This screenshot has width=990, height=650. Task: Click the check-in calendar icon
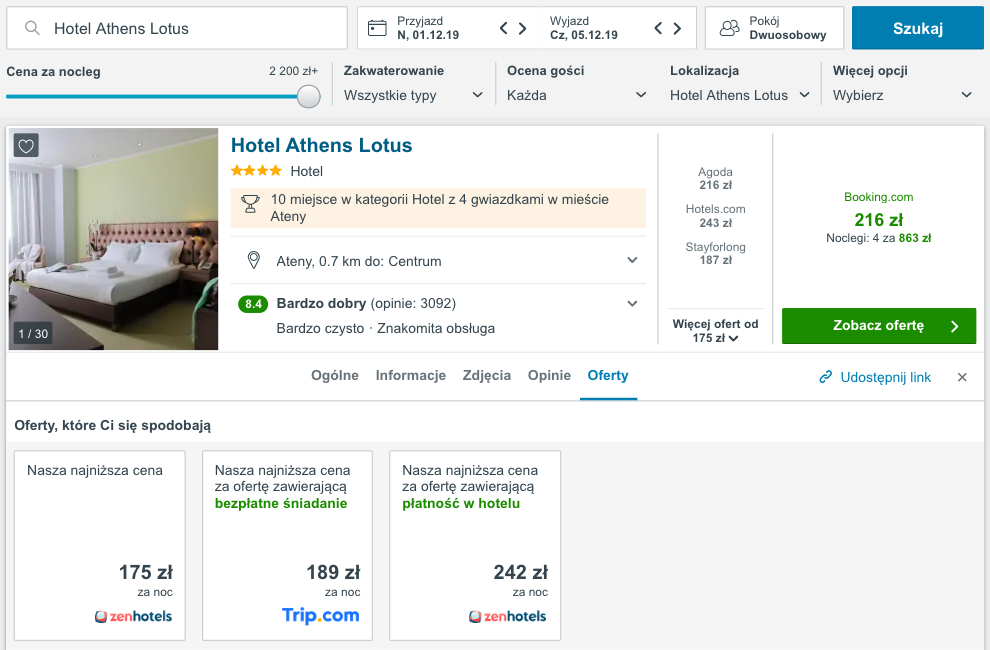click(x=377, y=28)
